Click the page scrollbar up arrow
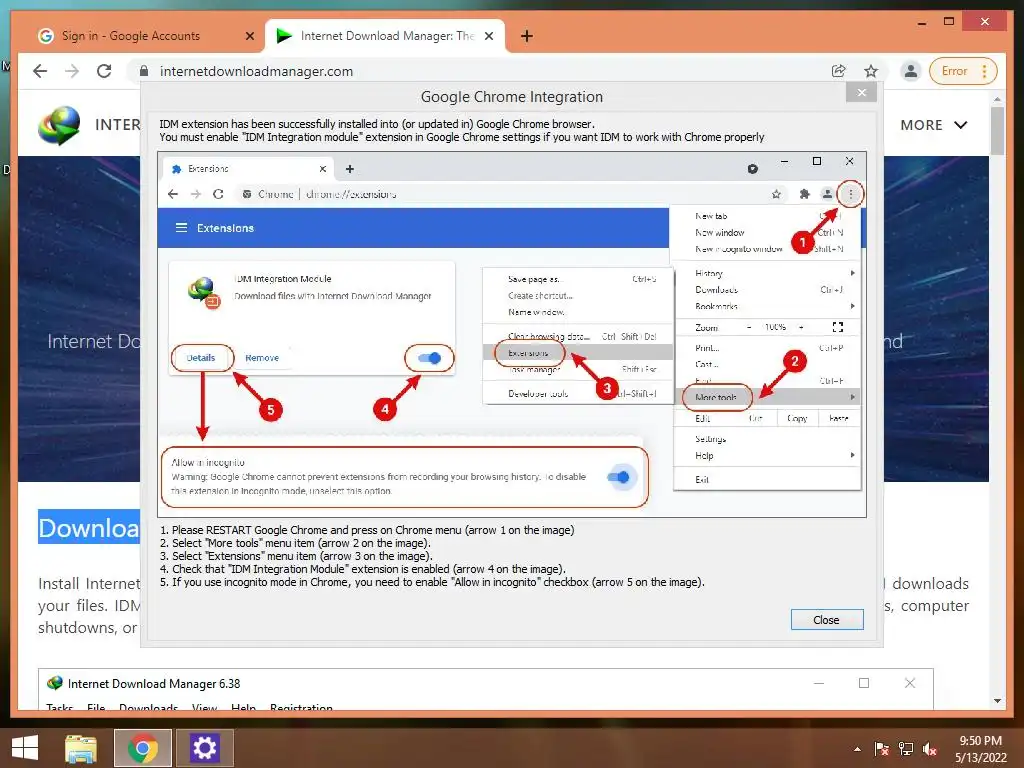This screenshot has height=768, width=1024. click(997, 99)
